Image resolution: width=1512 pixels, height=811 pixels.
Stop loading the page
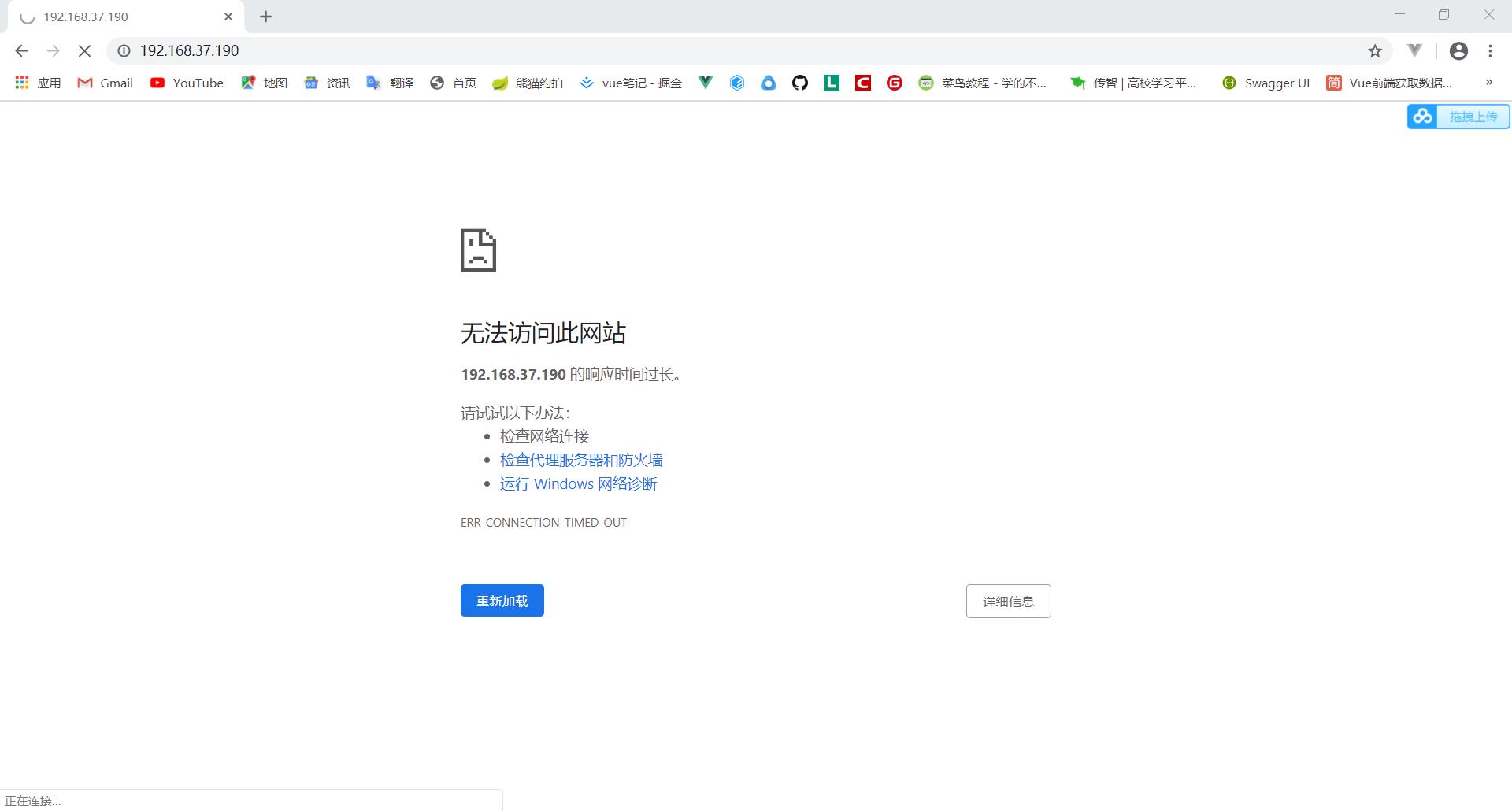[x=84, y=50]
